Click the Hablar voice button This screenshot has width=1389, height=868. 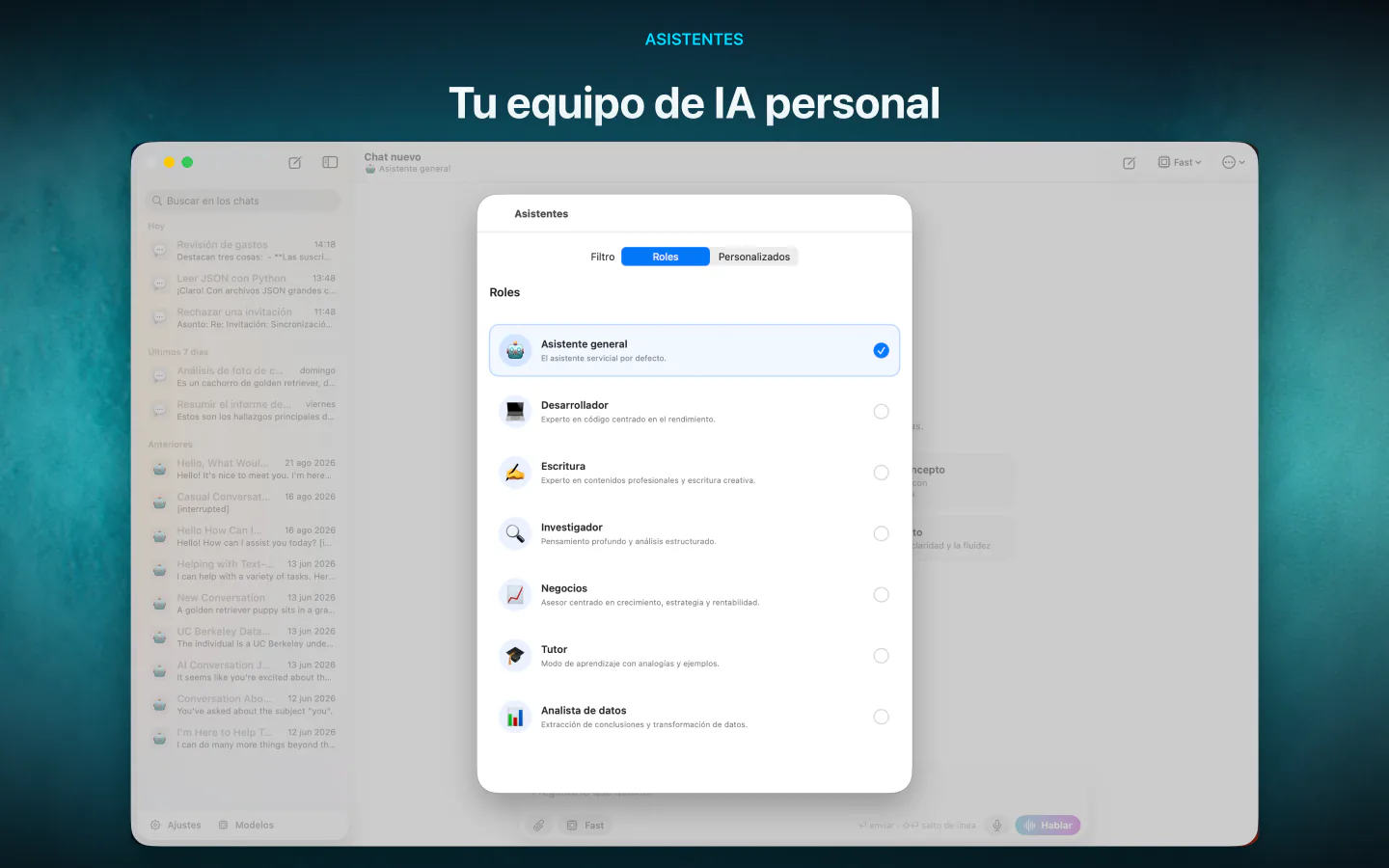tap(1048, 826)
